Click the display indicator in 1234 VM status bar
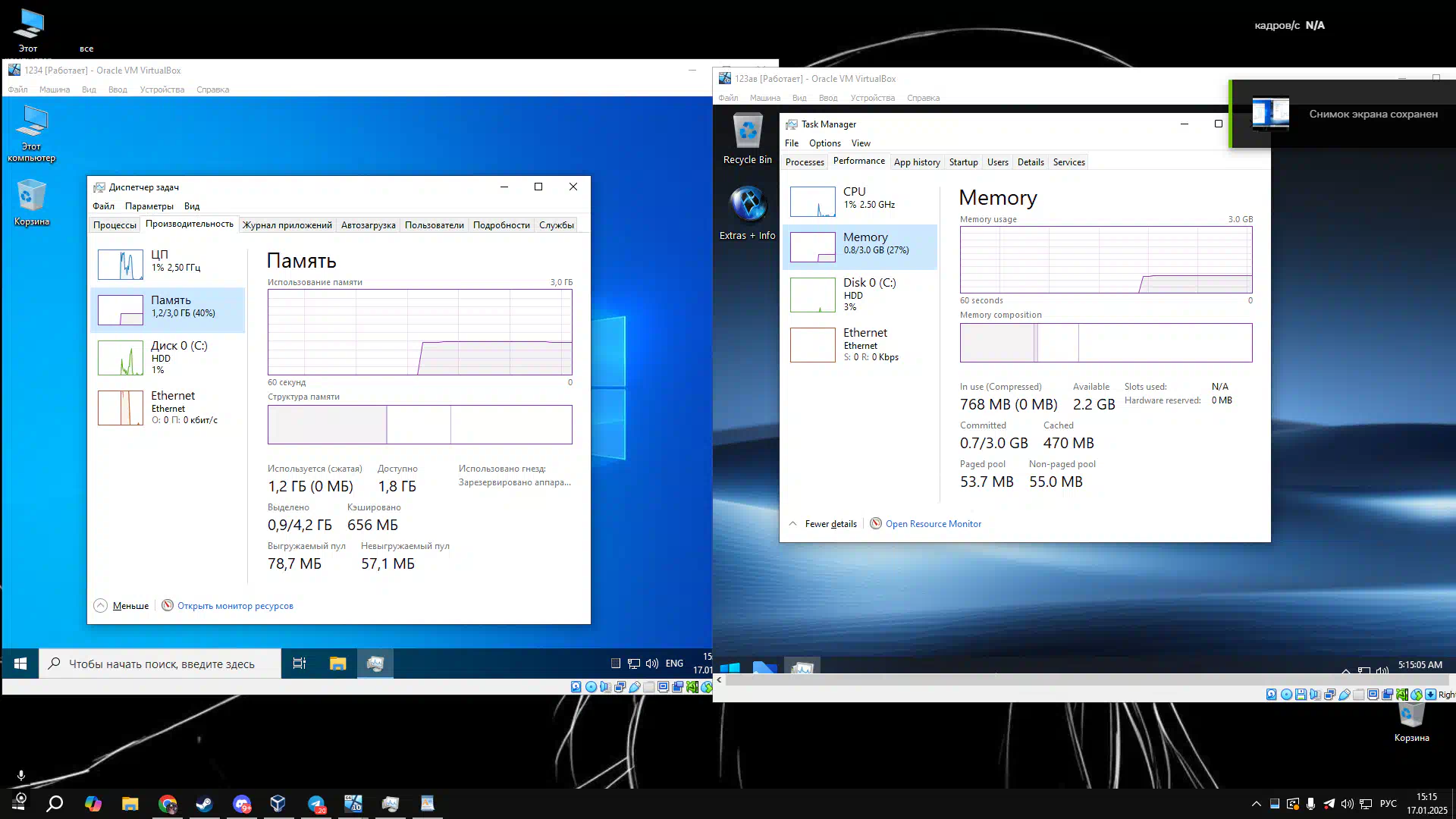Image resolution: width=1456 pixels, height=819 pixels. [x=664, y=687]
